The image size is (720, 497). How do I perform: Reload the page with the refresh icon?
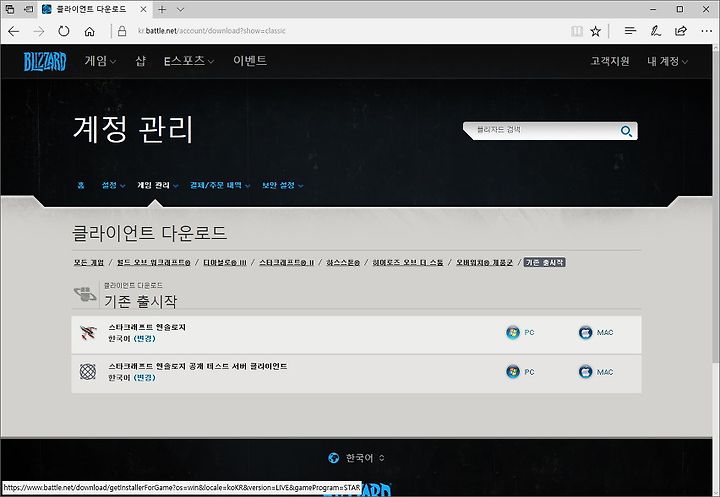pos(64,31)
